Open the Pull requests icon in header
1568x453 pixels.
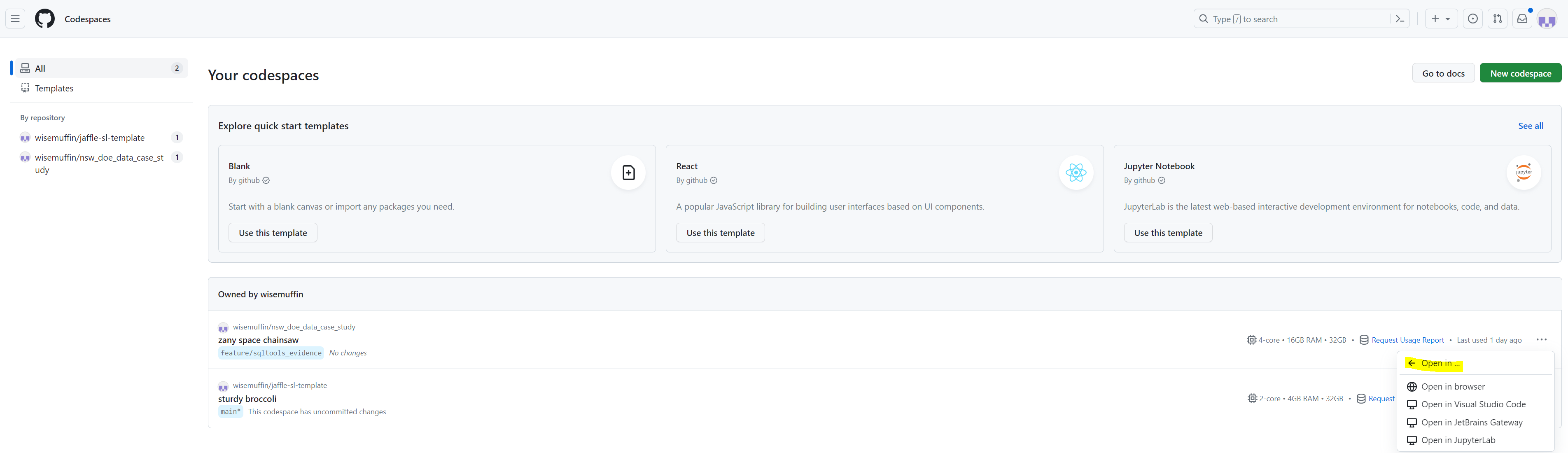coord(1498,19)
